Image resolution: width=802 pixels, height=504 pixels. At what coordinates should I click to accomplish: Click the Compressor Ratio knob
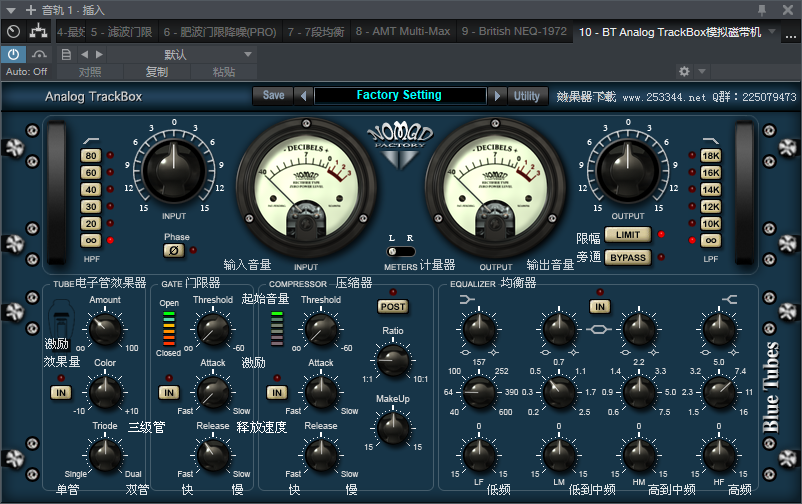click(393, 360)
